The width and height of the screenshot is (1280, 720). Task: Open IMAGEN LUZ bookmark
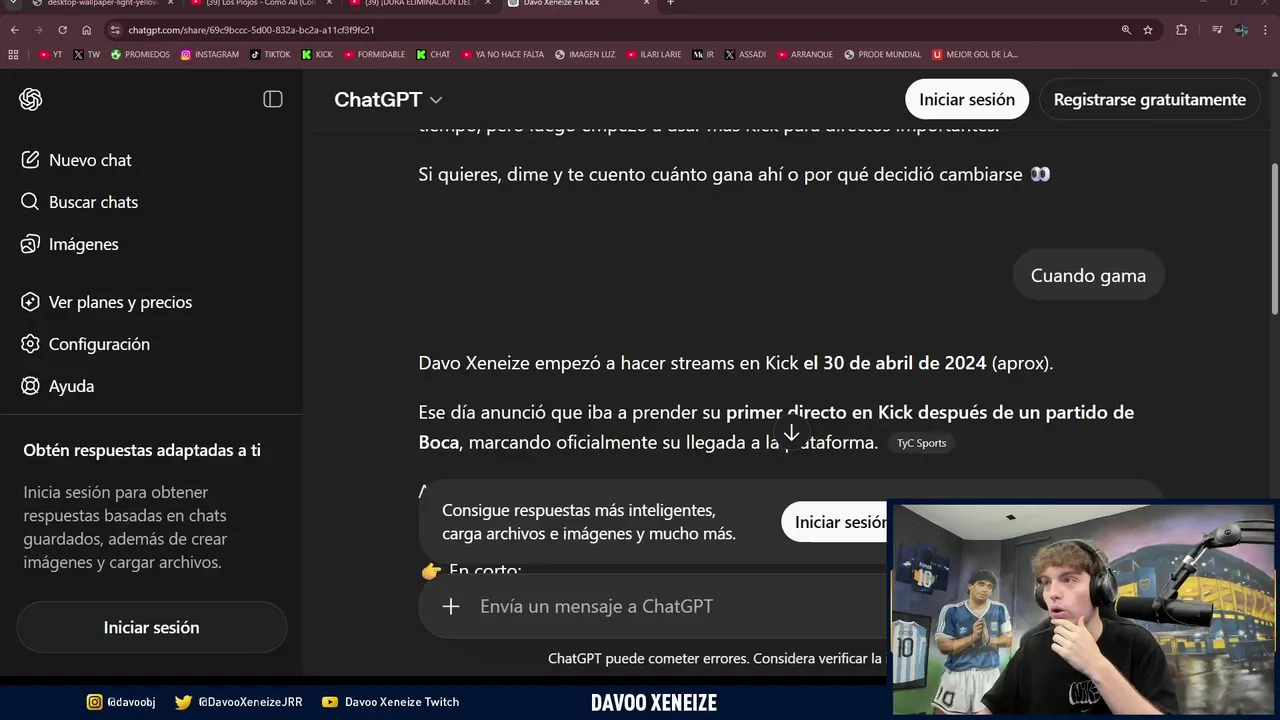(x=585, y=54)
